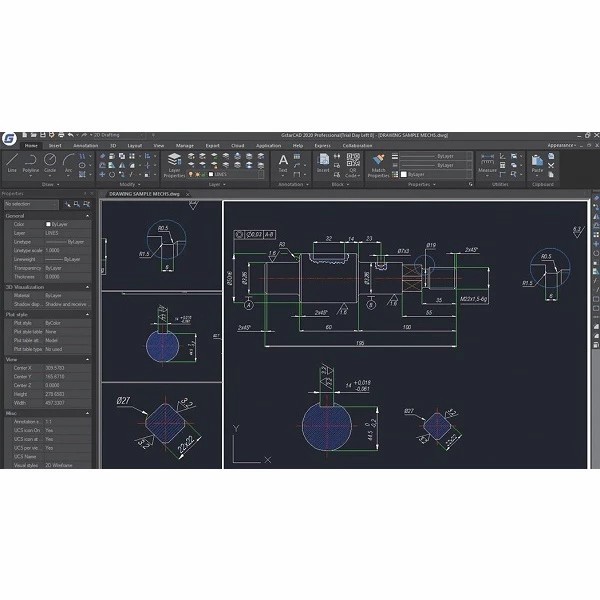Toggle the layer freeze sun icon
The image size is (600, 600).
pos(197,174)
